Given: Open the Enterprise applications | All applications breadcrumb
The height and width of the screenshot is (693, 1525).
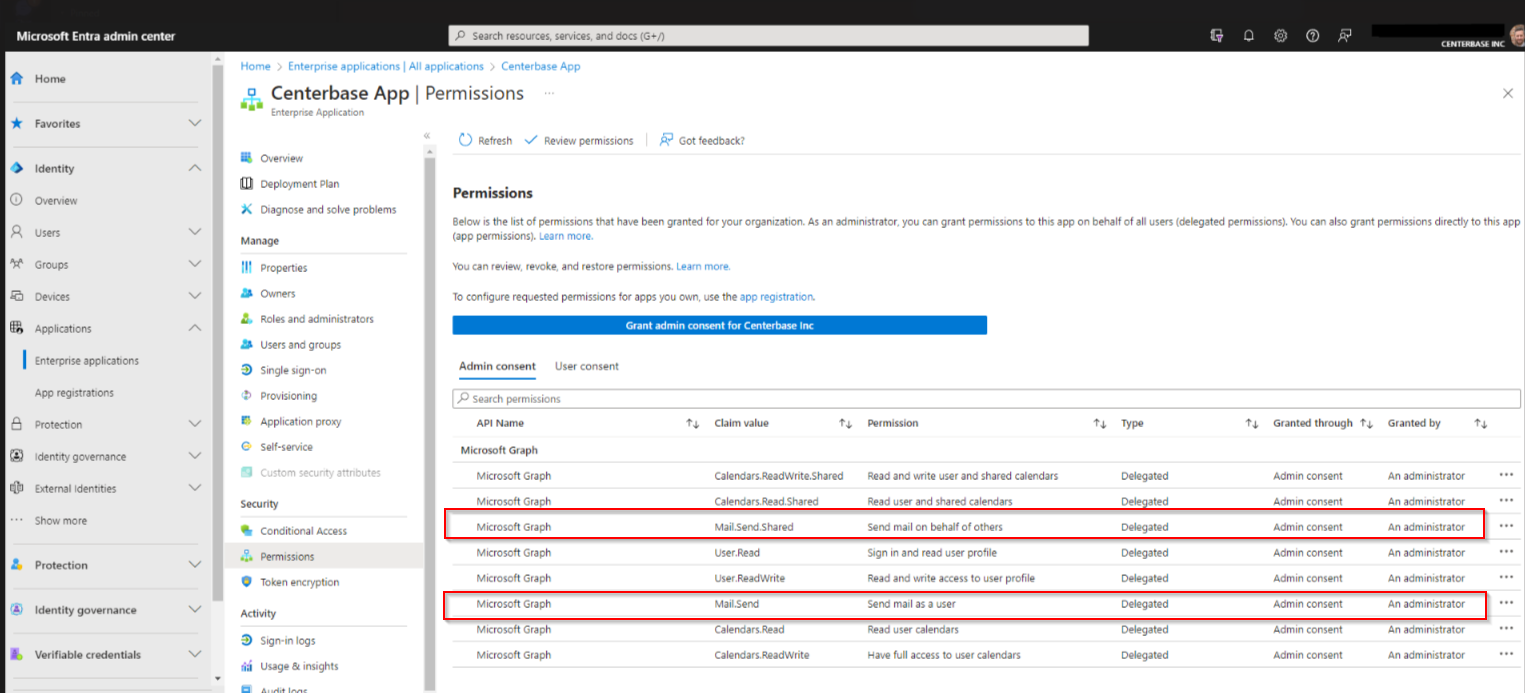Looking at the screenshot, I should click(386, 66).
